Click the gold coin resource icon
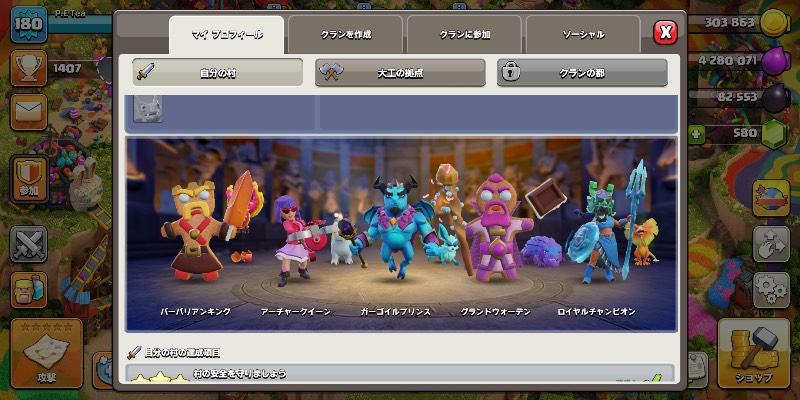800x400 pixels. click(775, 23)
